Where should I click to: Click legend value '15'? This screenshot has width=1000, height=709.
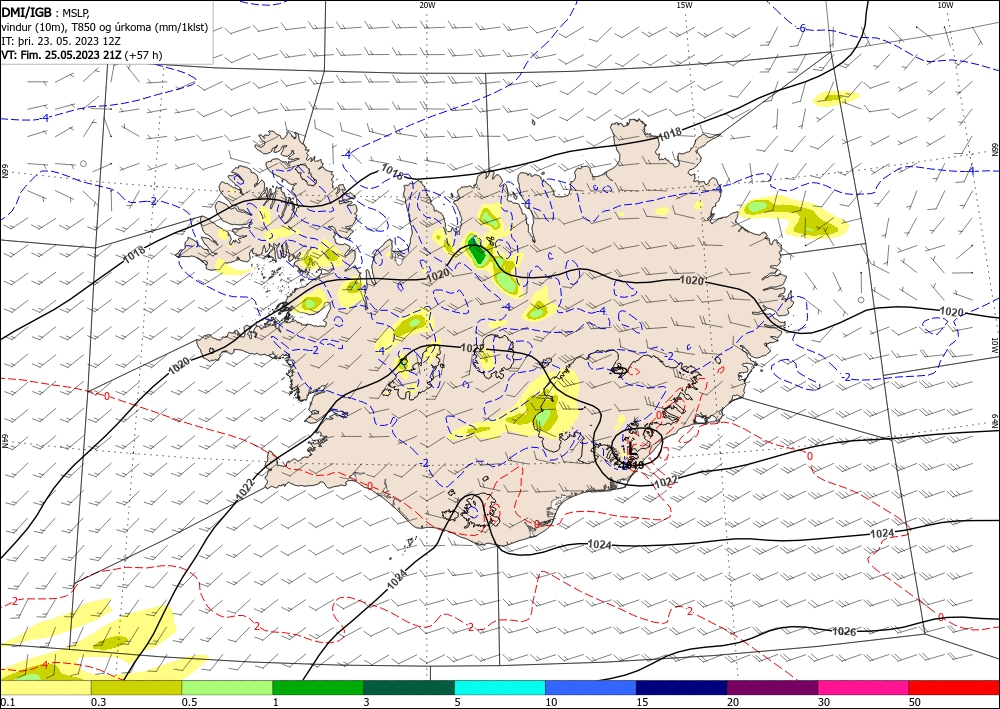(642, 702)
